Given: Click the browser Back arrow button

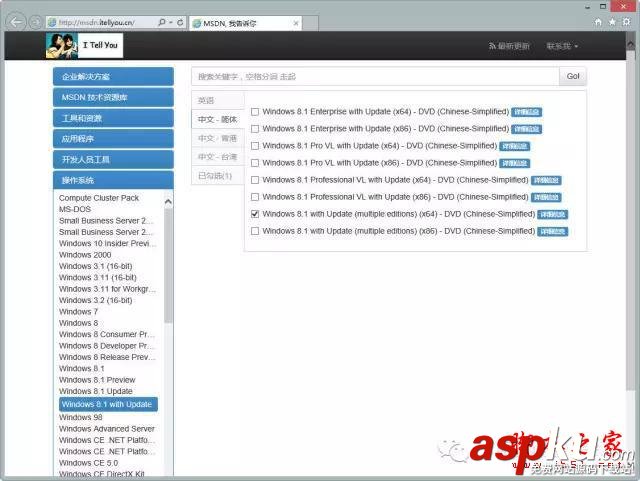Looking at the screenshot, I should click(x=16, y=22).
